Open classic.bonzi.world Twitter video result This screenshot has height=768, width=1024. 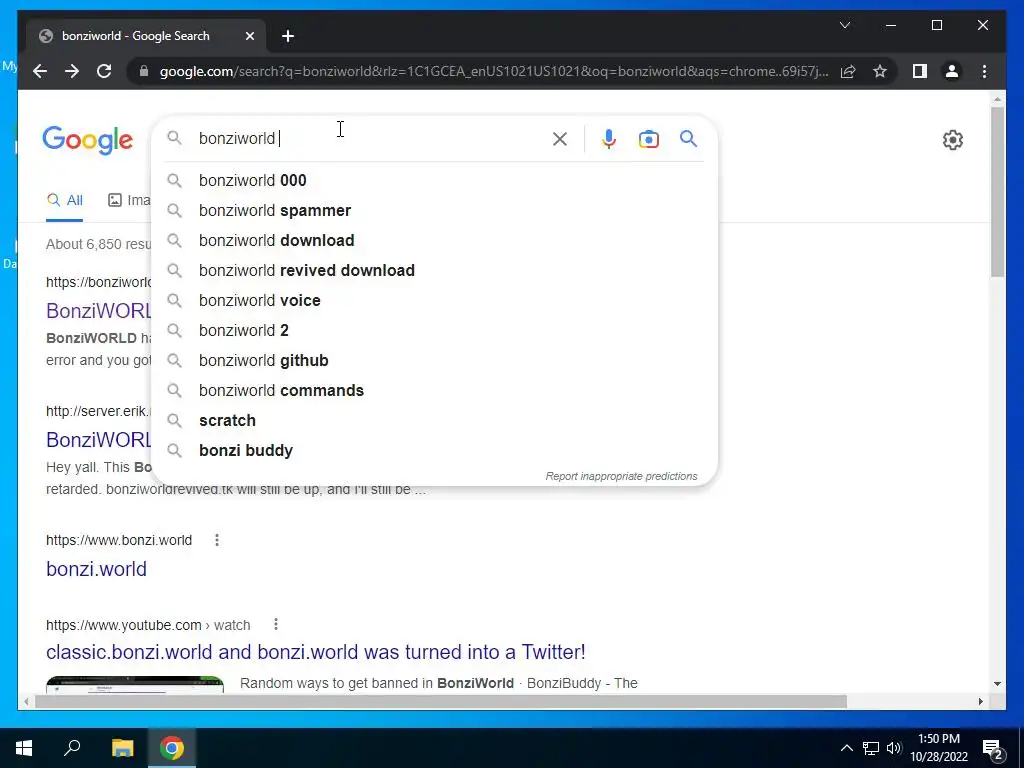pyautogui.click(x=315, y=652)
